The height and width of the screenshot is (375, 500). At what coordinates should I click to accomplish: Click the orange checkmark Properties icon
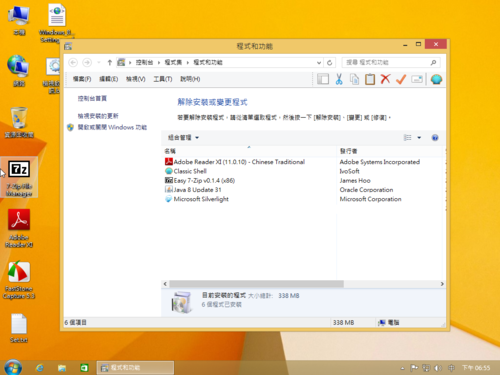coord(401,79)
